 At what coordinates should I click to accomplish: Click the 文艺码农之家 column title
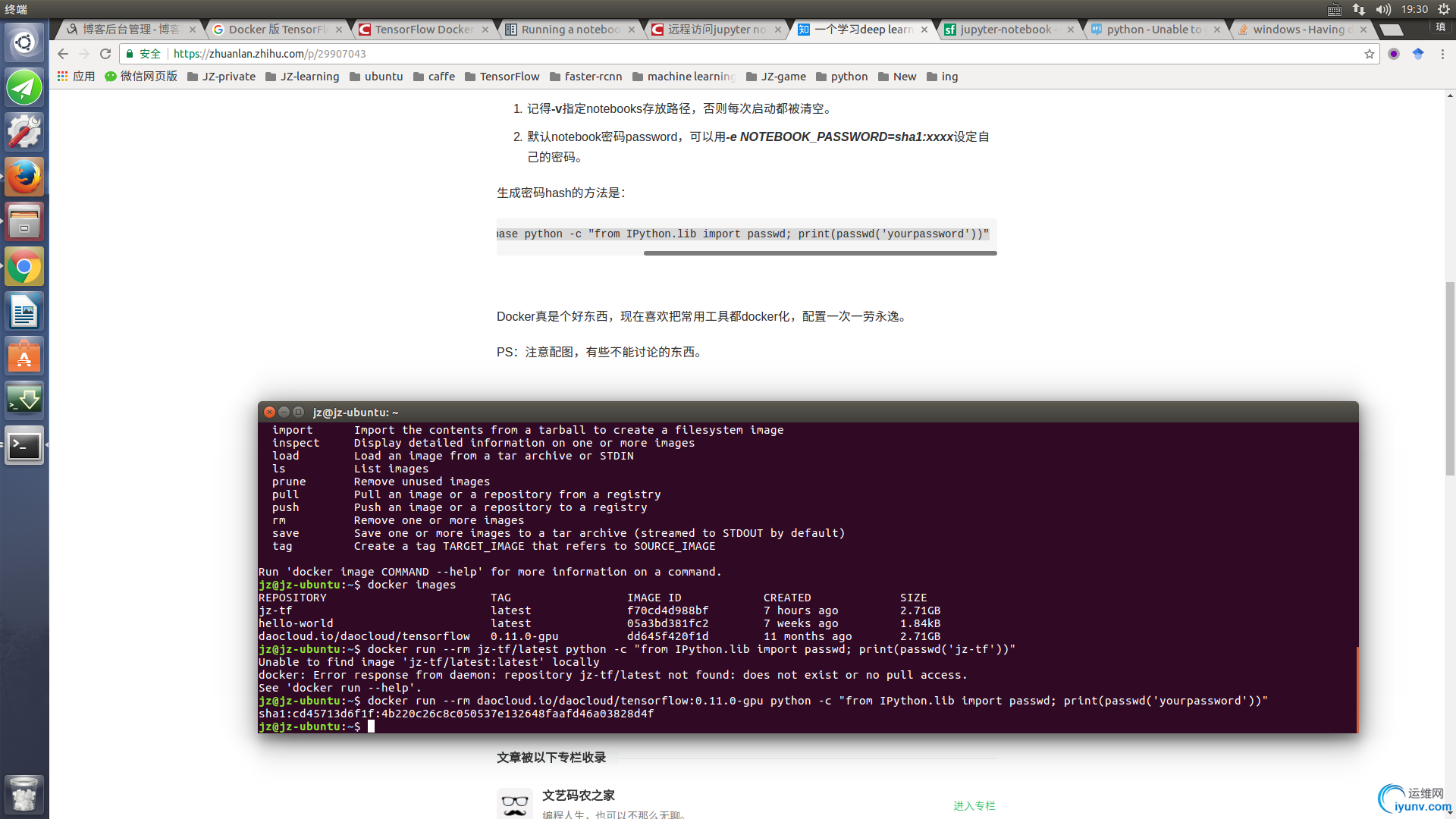click(x=579, y=795)
